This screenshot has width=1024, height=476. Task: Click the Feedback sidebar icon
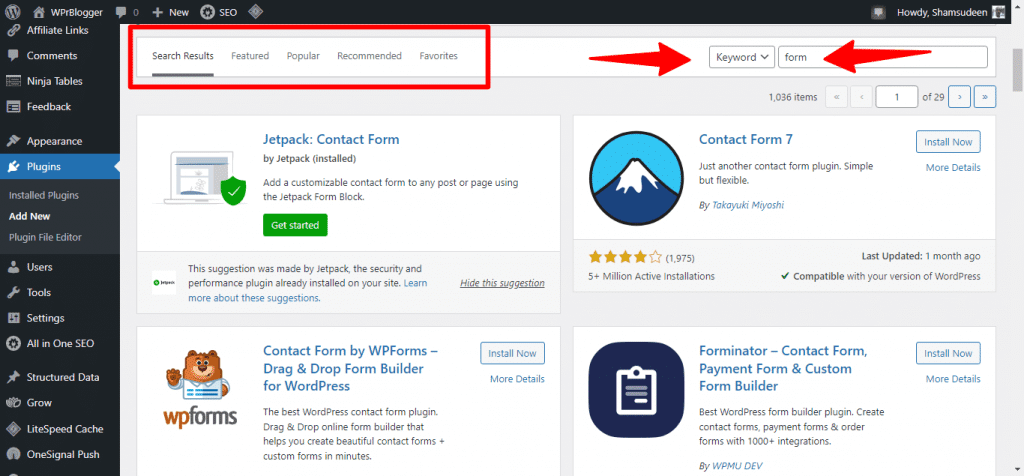12,106
